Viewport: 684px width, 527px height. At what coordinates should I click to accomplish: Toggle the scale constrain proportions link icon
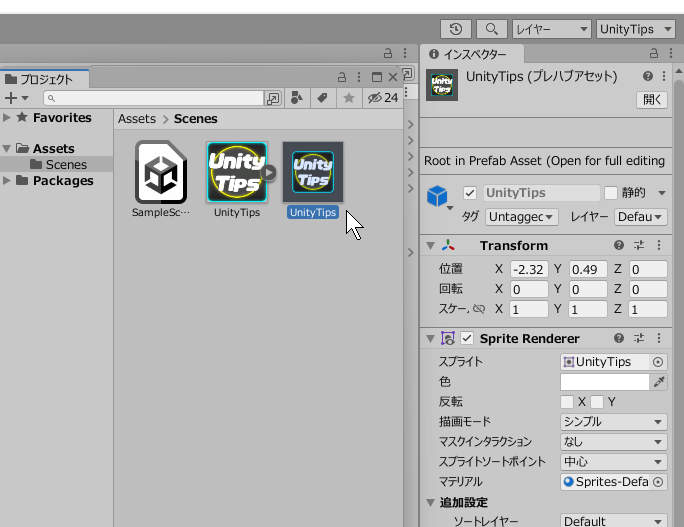click(x=479, y=309)
